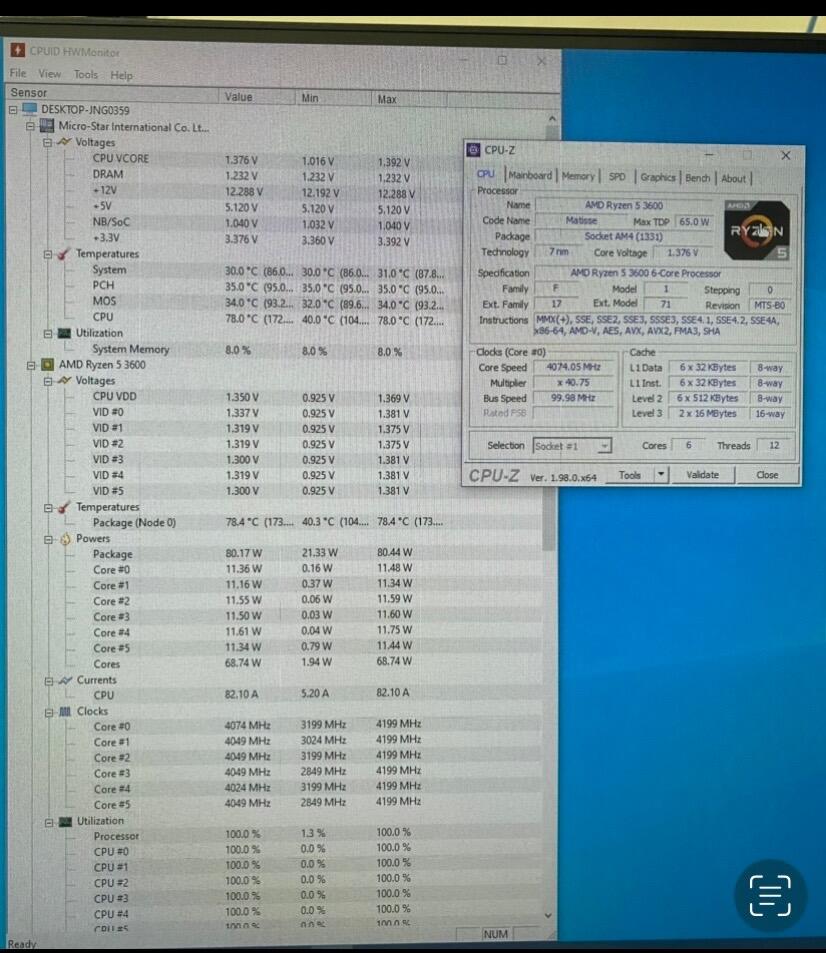Viewport: 826px width, 953px height.
Task: Click the NUM indicator in status bar
Action: coord(495,934)
